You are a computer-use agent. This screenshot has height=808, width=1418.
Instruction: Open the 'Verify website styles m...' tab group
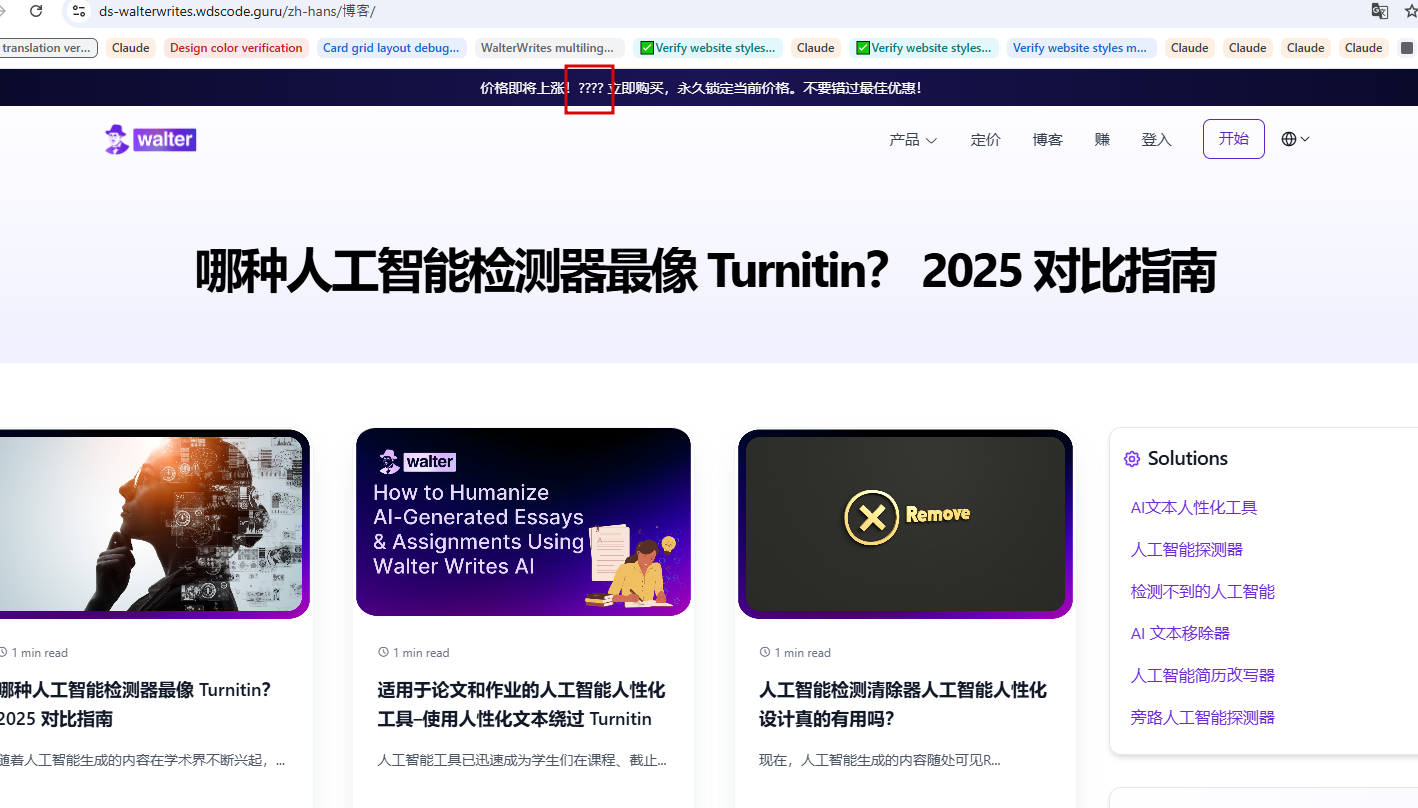1080,48
